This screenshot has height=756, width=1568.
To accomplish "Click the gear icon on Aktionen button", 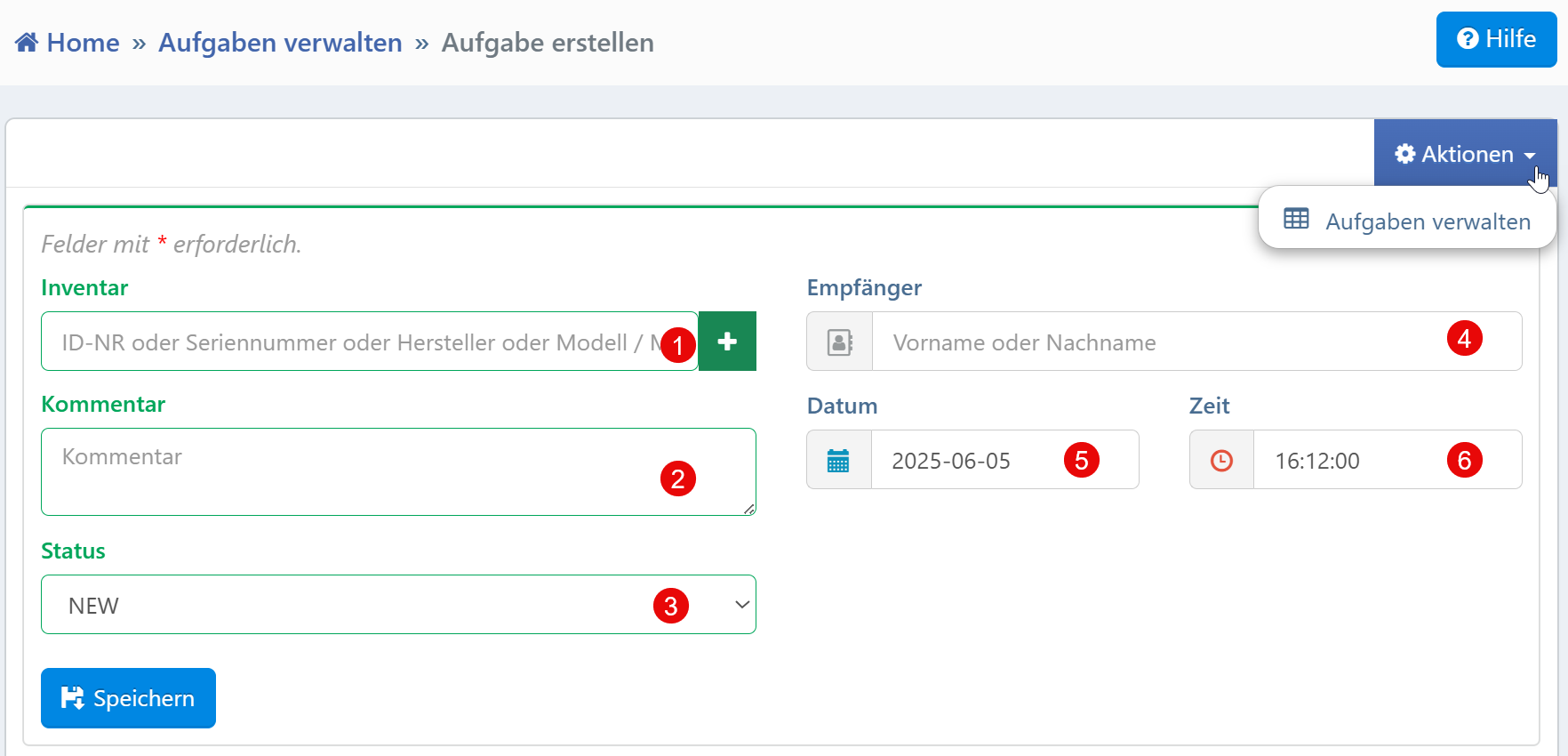I will pyautogui.click(x=1404, y=154).
